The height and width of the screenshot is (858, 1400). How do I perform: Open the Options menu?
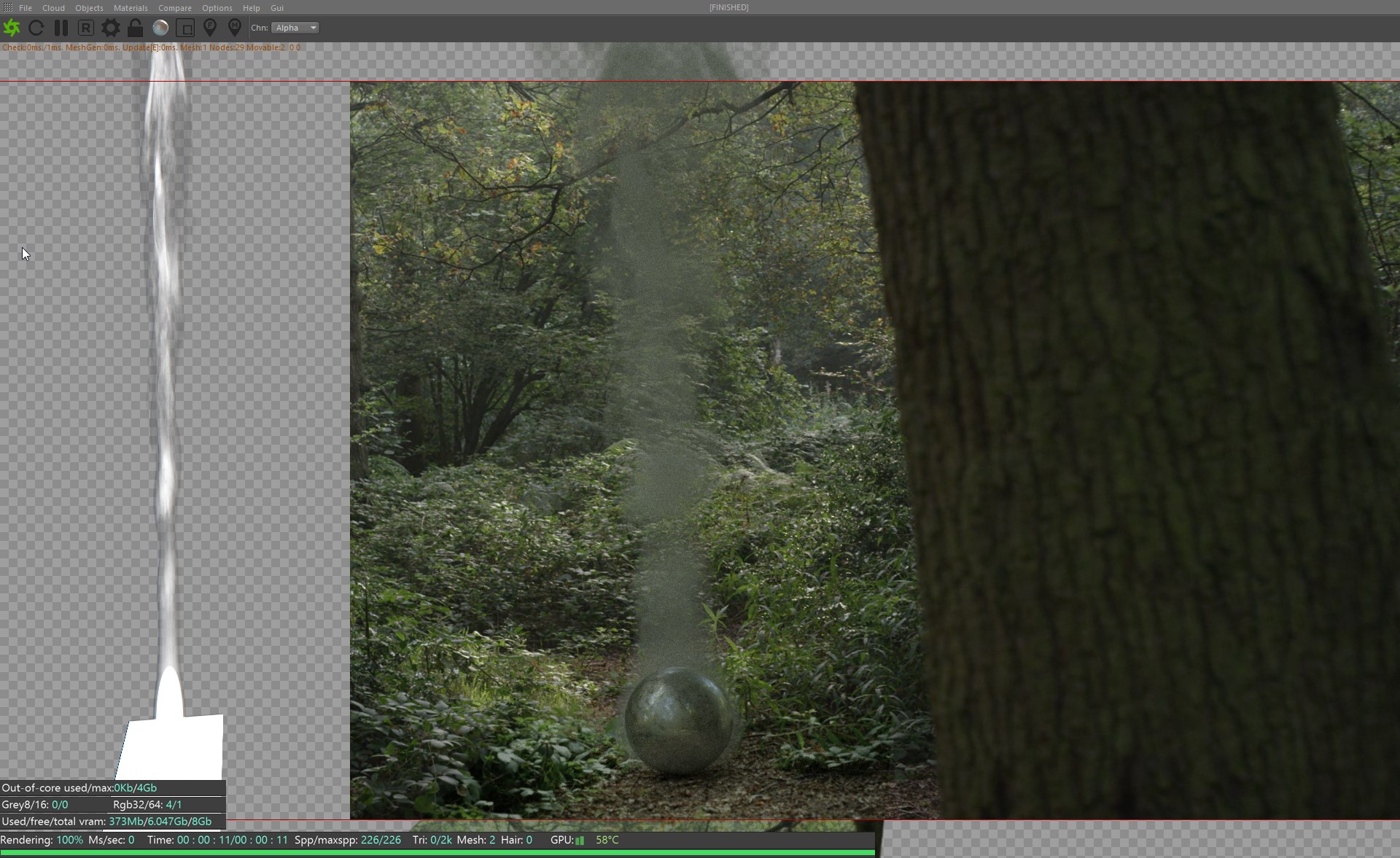coord(217,8)
